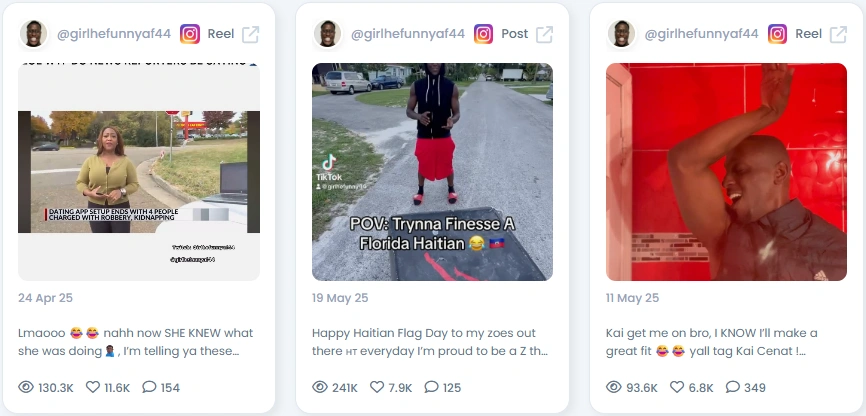
Task: Click Instagram logo on the news reporter card
Action: click(x=189, y=34)
